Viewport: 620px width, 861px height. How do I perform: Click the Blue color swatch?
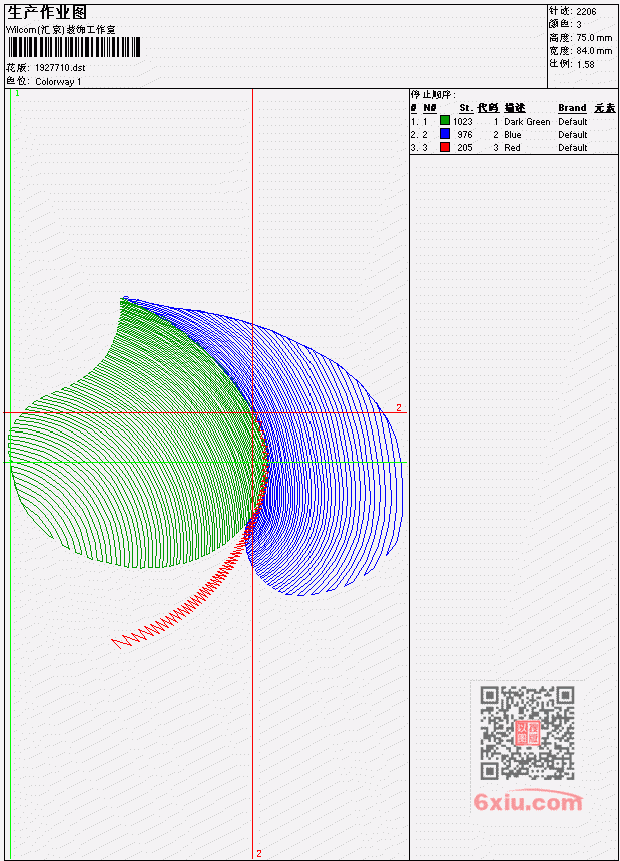445,134
